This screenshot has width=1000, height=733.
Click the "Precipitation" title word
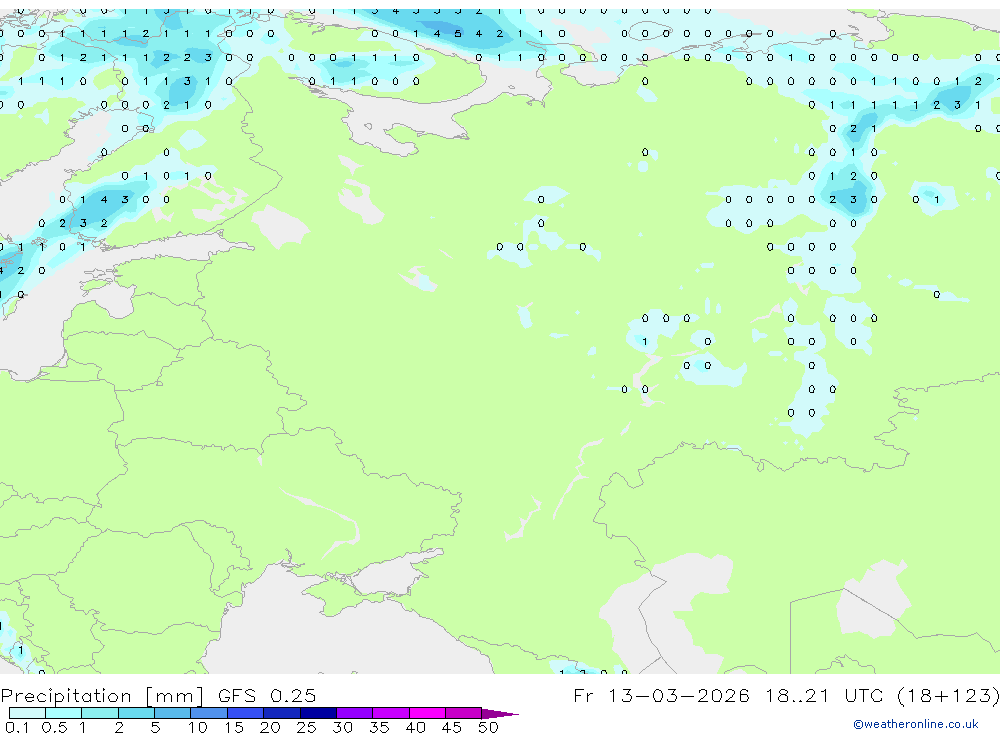[66, 695]
